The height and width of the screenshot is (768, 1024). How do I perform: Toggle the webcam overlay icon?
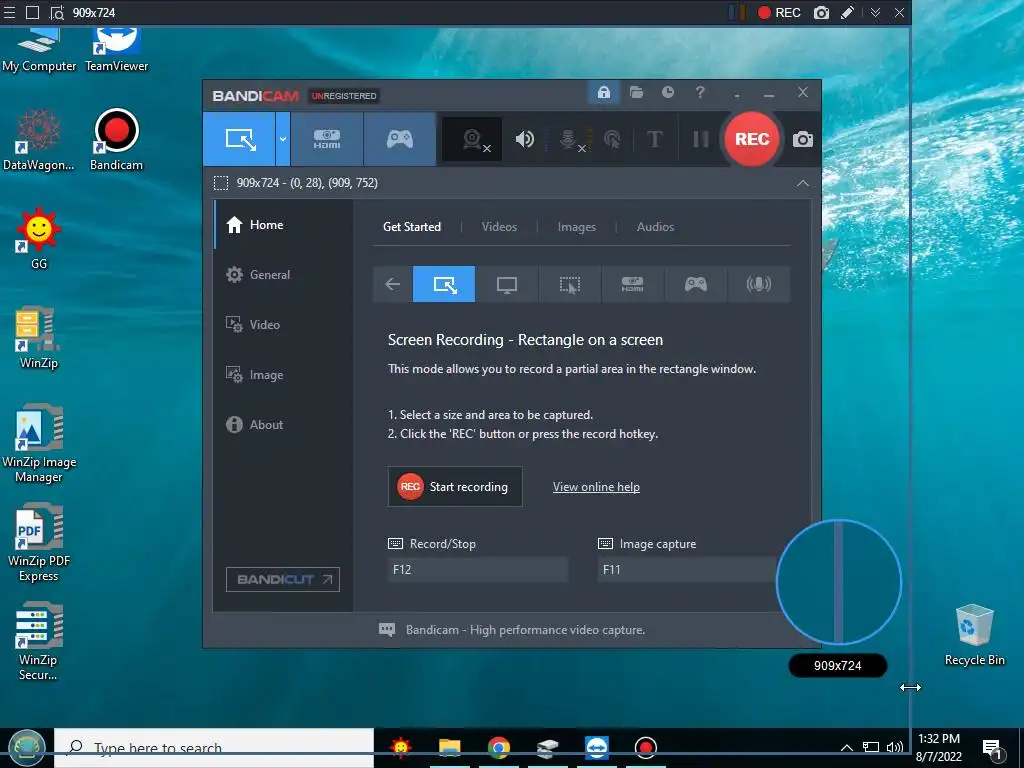click(473, 139)
